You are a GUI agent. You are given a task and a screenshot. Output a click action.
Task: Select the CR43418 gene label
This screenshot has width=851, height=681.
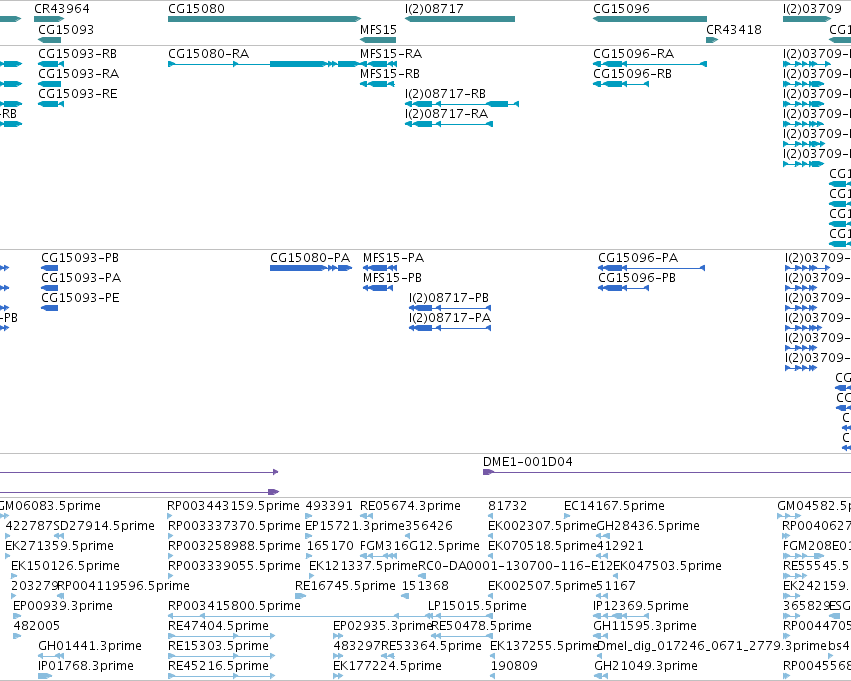(x=734, y=29)
